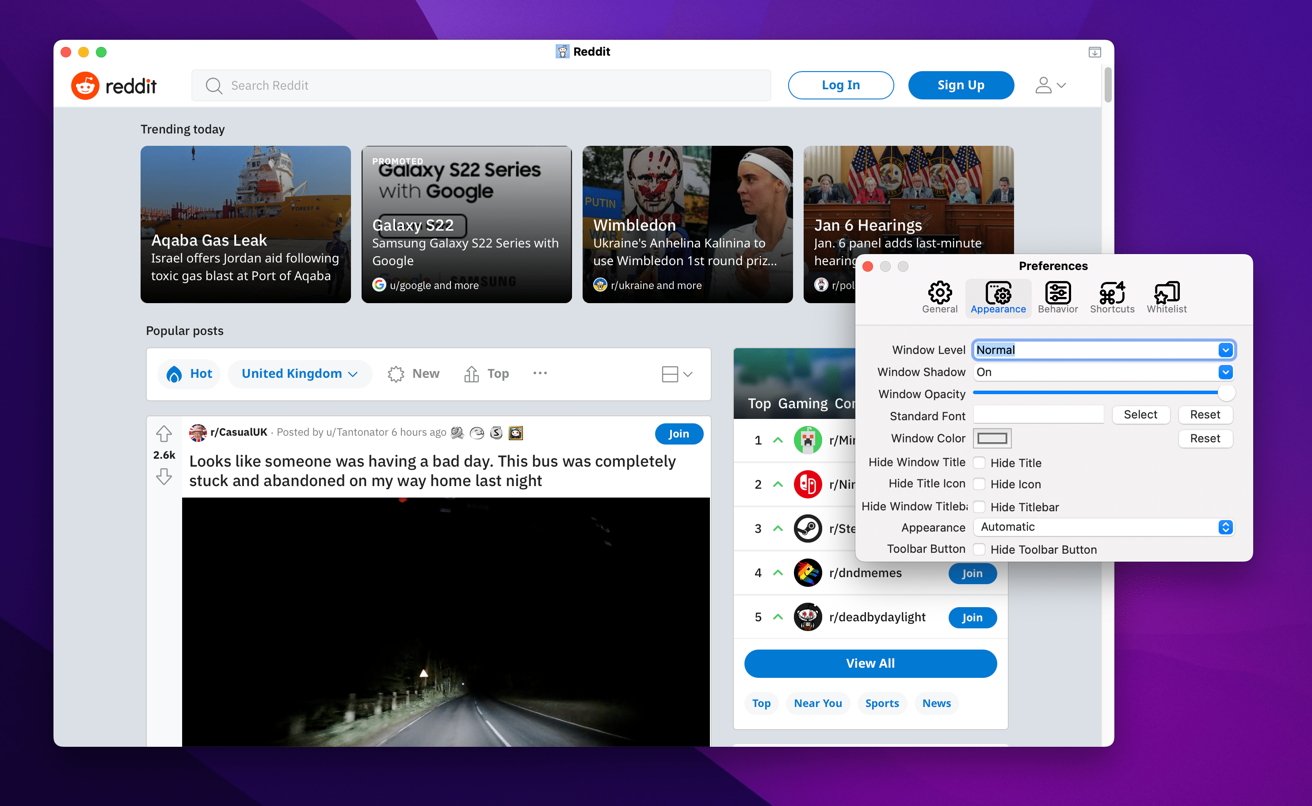
Task: Upvote the r/CasualUK bus post
Action: 164,434
